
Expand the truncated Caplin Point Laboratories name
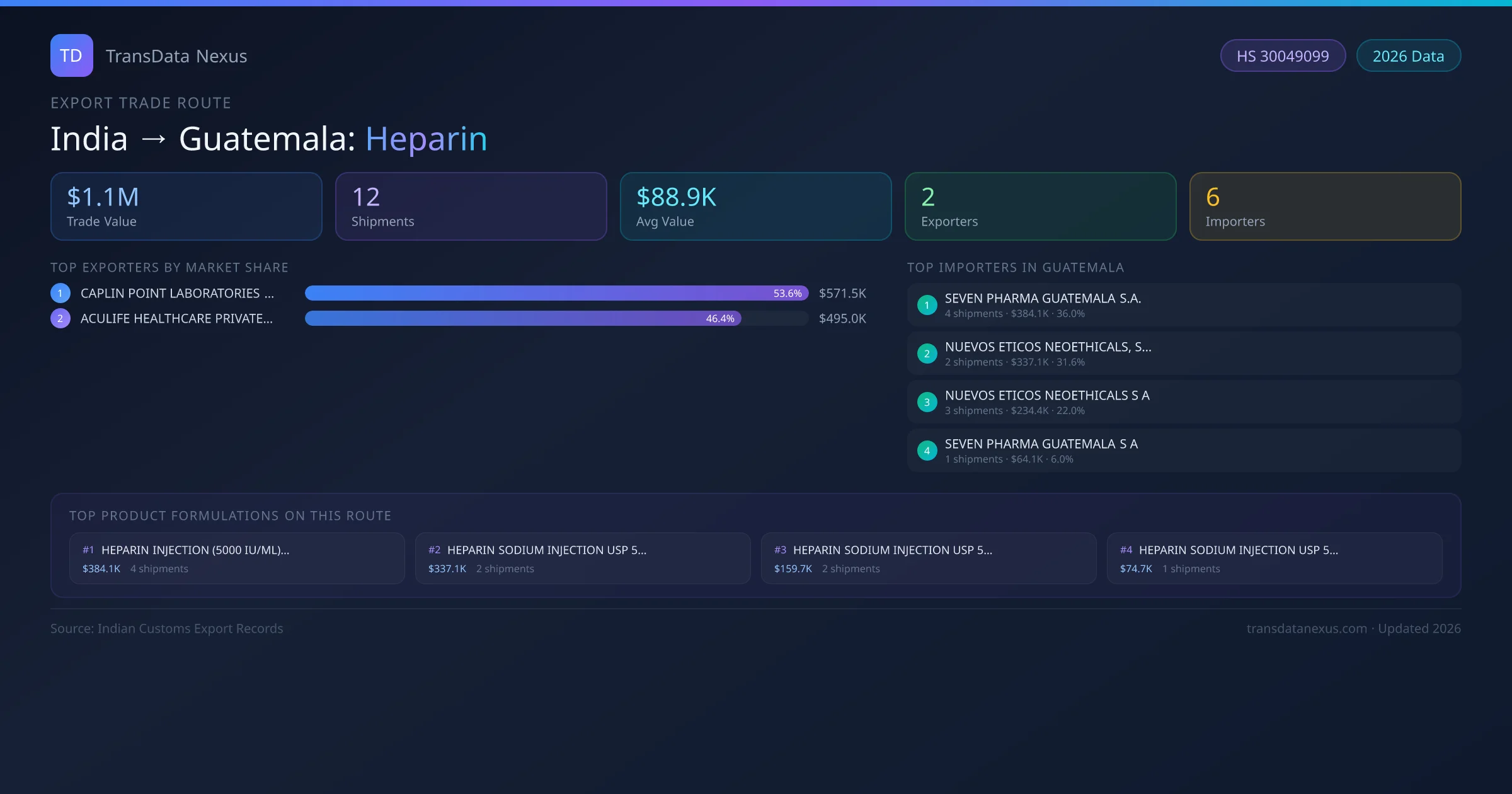point(176,293)
